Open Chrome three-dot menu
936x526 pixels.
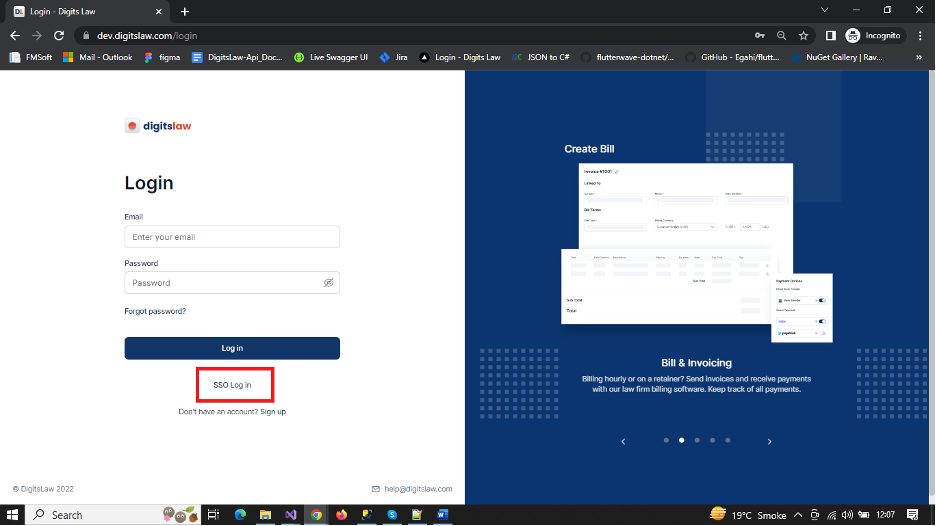click(x=919, y=35)
